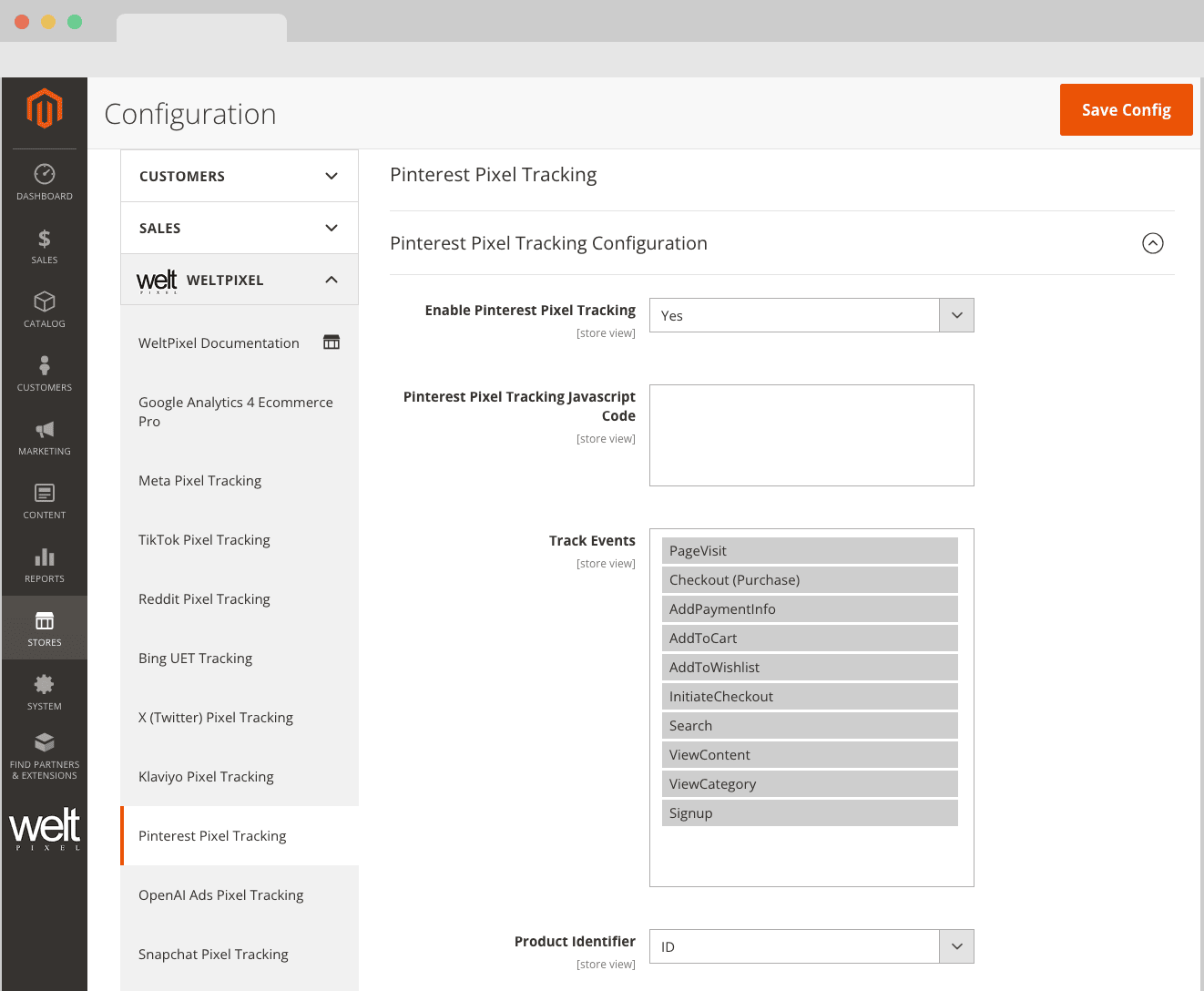Select AddToWishlist in Track Events

[x=810, y=668]
